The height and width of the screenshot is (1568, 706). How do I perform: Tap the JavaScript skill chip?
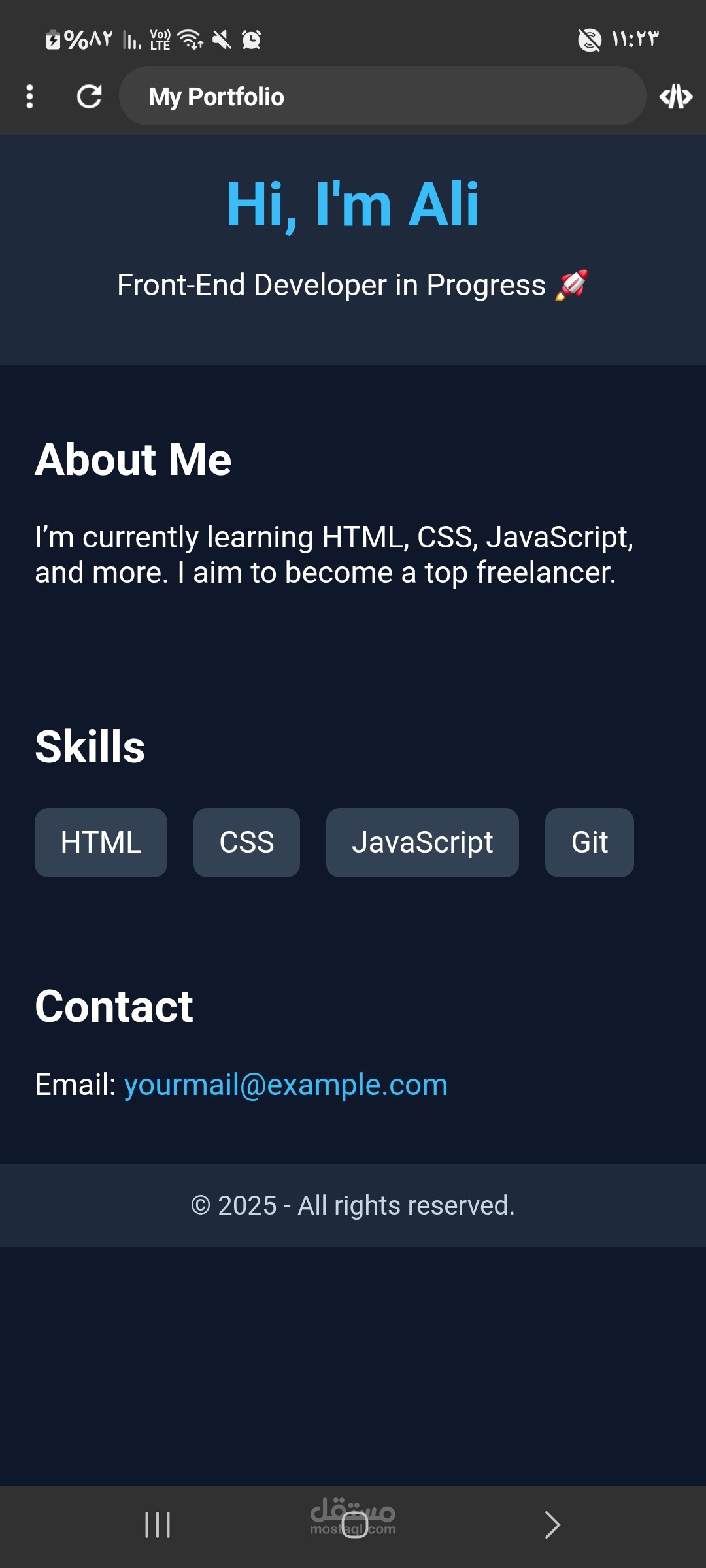coord(422,843)
